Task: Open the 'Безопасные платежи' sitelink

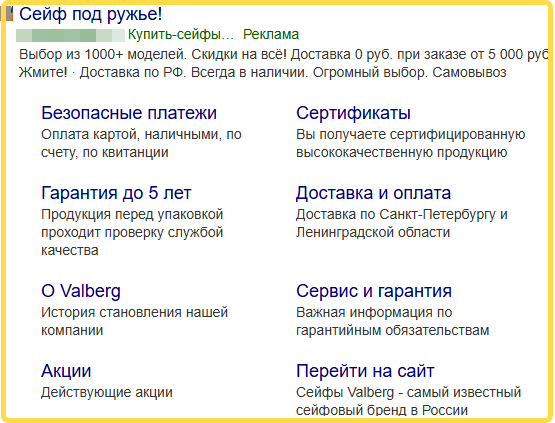Action: click(129, 113)
